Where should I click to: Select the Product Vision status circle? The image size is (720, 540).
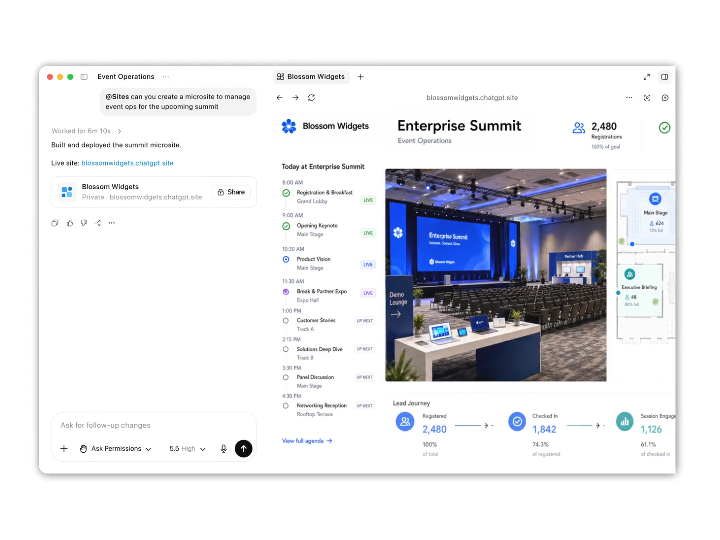click(286, 259)
